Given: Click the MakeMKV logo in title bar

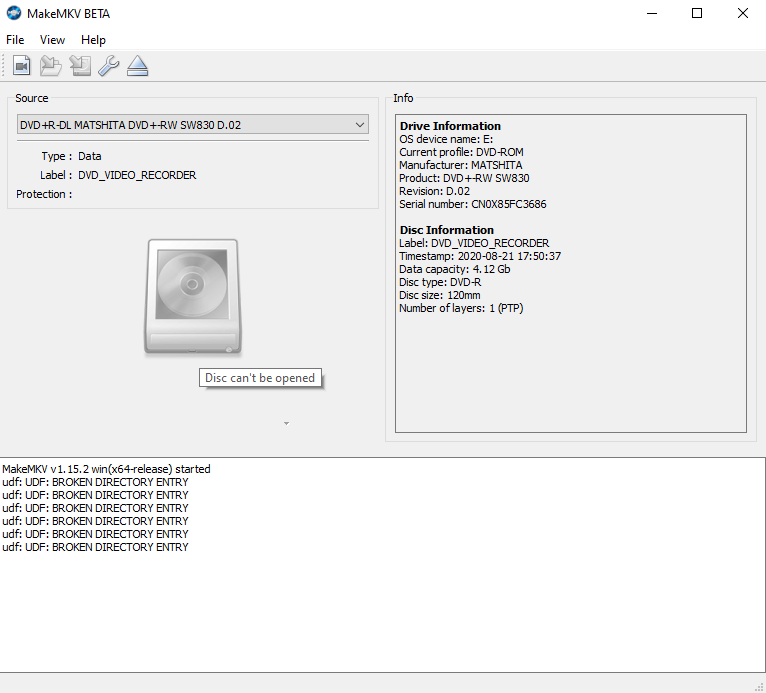Looking at the screenshot, I should pos(14,13).
